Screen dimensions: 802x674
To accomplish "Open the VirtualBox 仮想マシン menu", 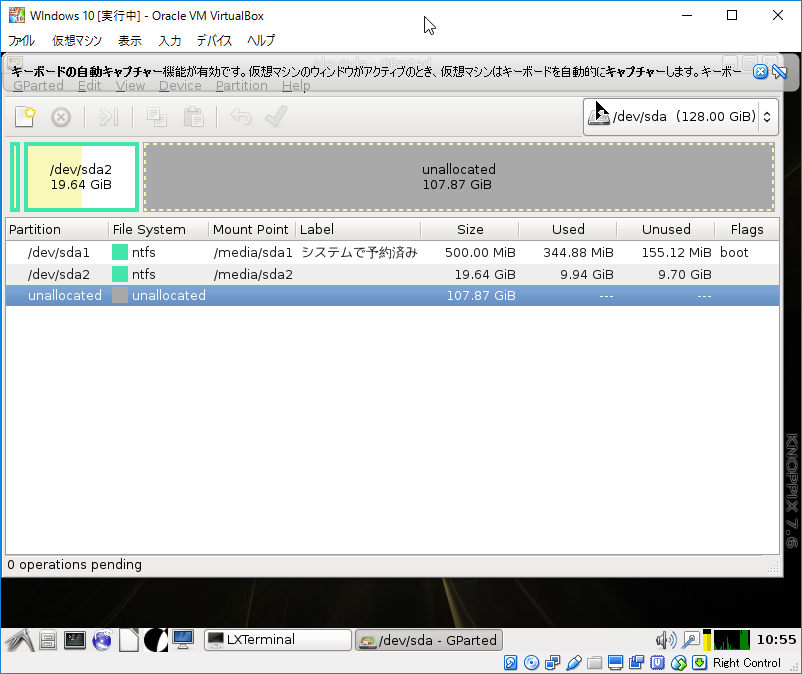I will [77, 40].
